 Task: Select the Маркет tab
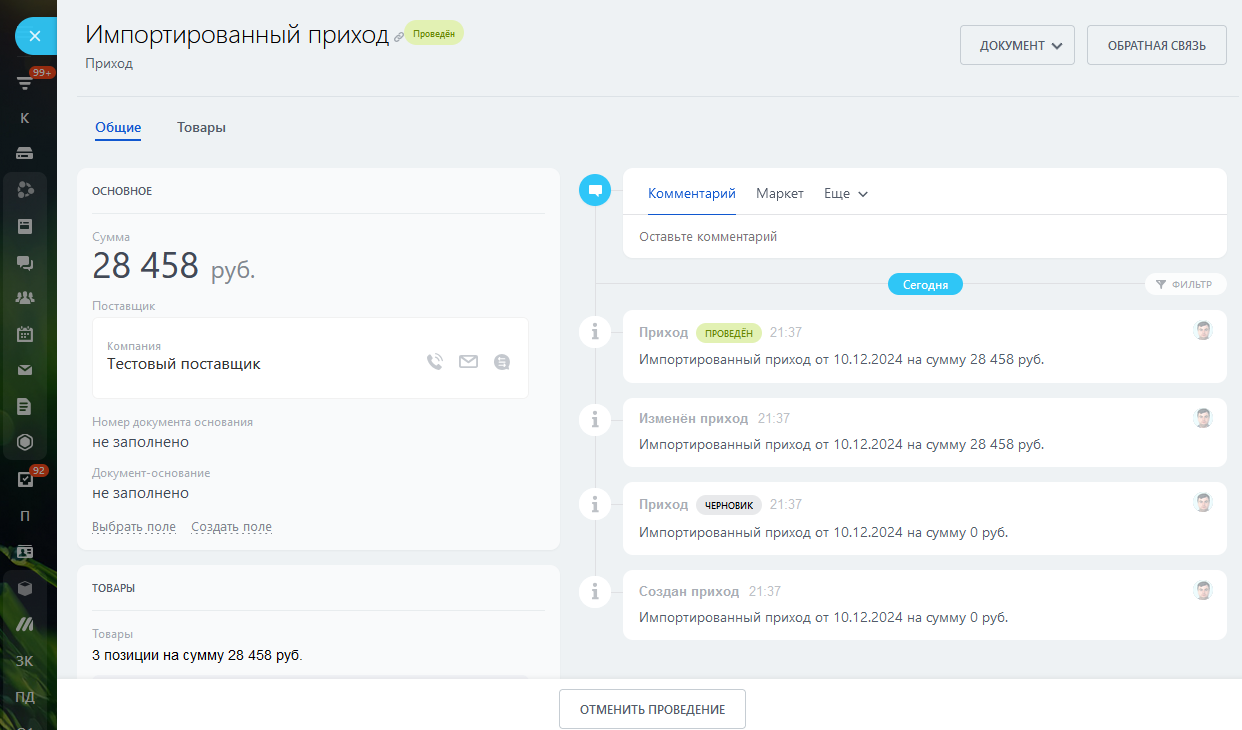(780, 194)
